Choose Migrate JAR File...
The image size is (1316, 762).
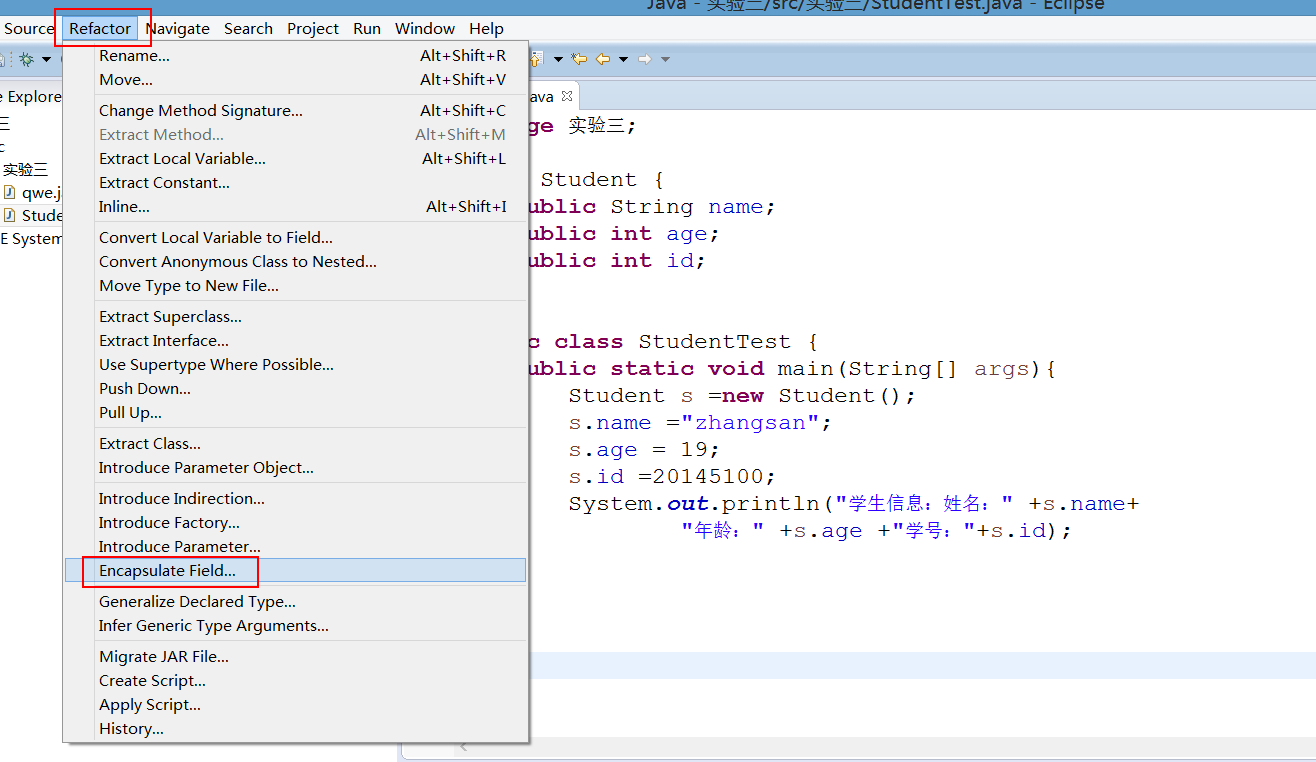coord(295,657)
